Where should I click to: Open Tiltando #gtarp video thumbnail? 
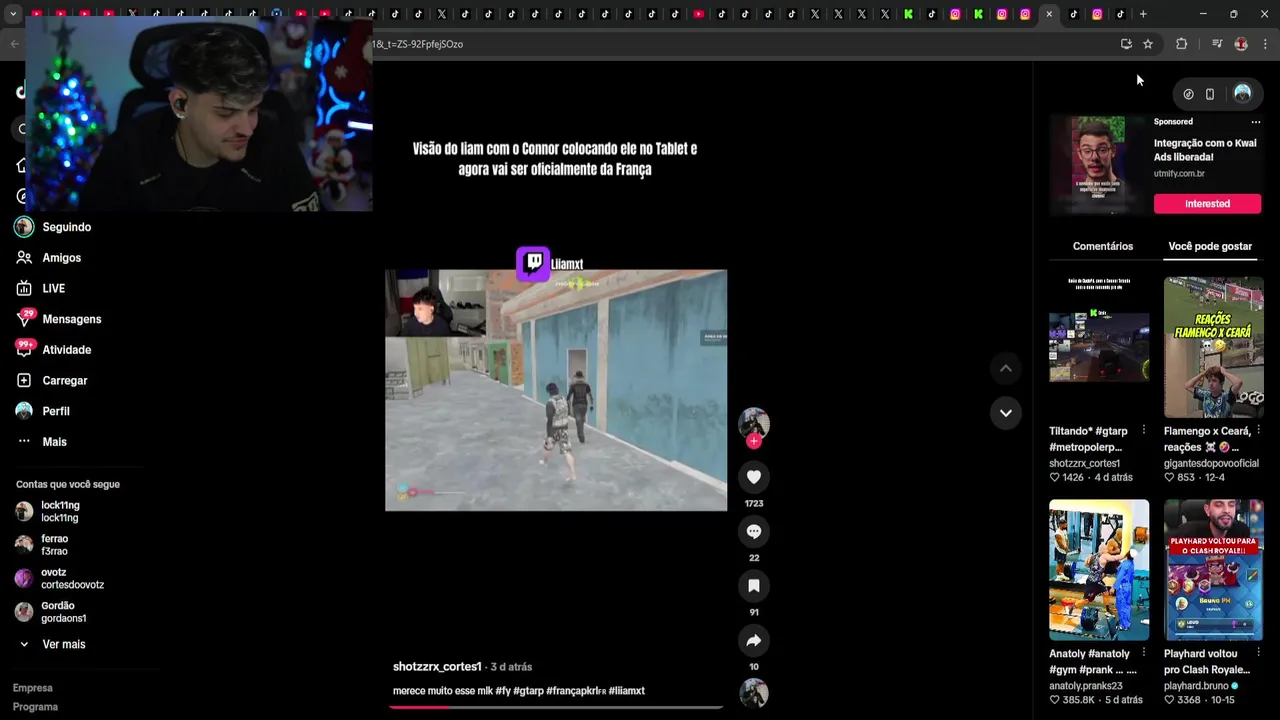(1099, 347)
